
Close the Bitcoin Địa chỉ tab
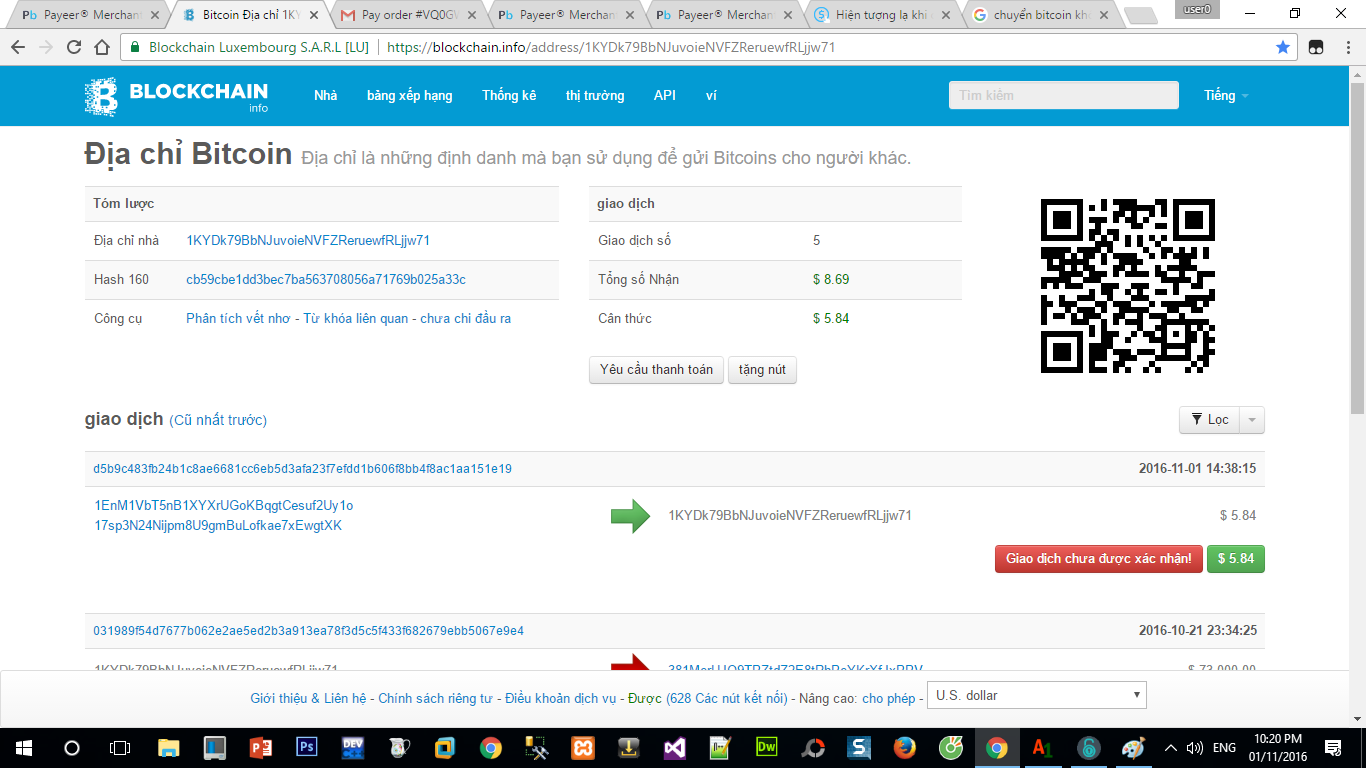[x=312, y=15]
